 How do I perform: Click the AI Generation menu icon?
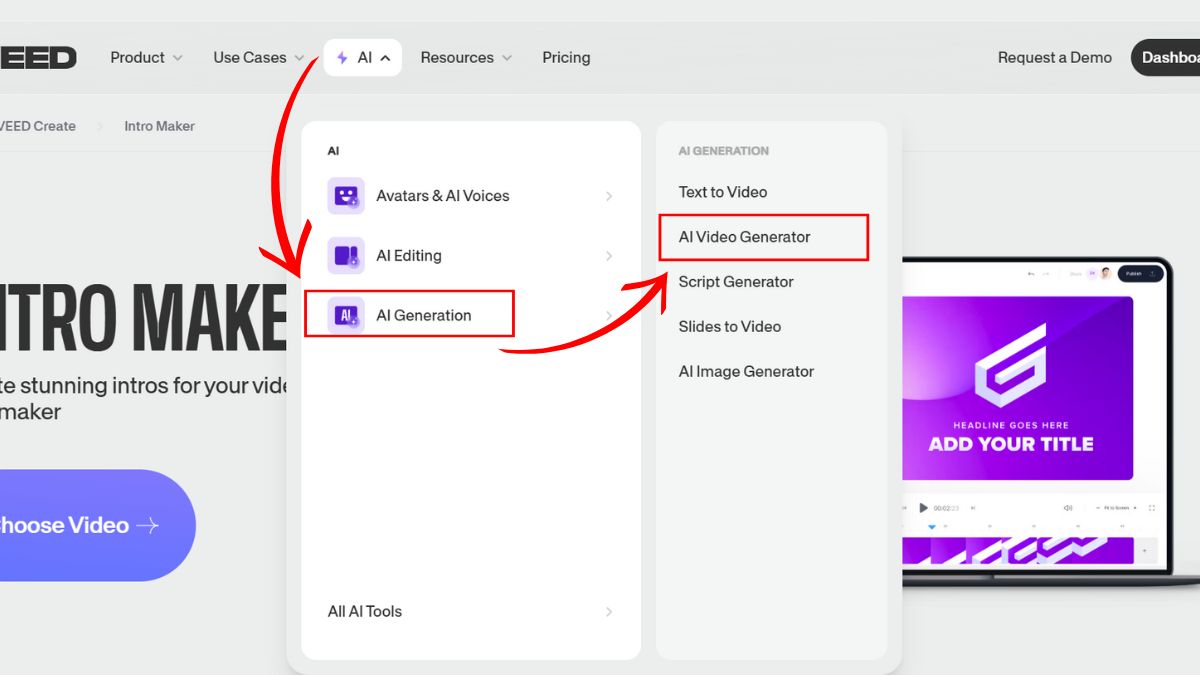coord(346,315)
